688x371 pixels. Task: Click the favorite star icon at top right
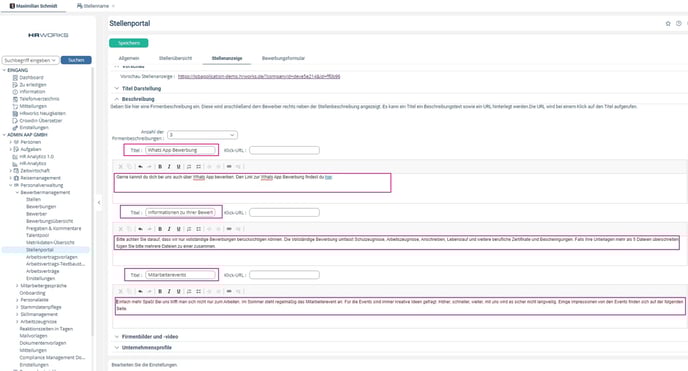click(x=668, y=24)
